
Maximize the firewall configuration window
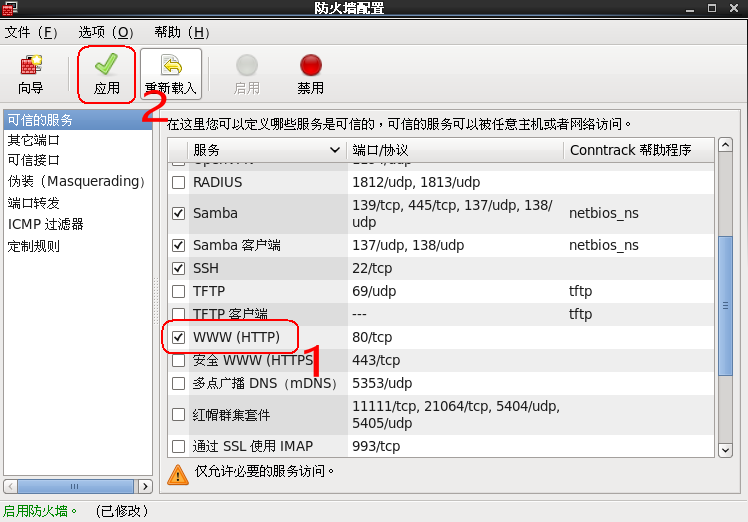pyautogui.click(x=712, y=8)
